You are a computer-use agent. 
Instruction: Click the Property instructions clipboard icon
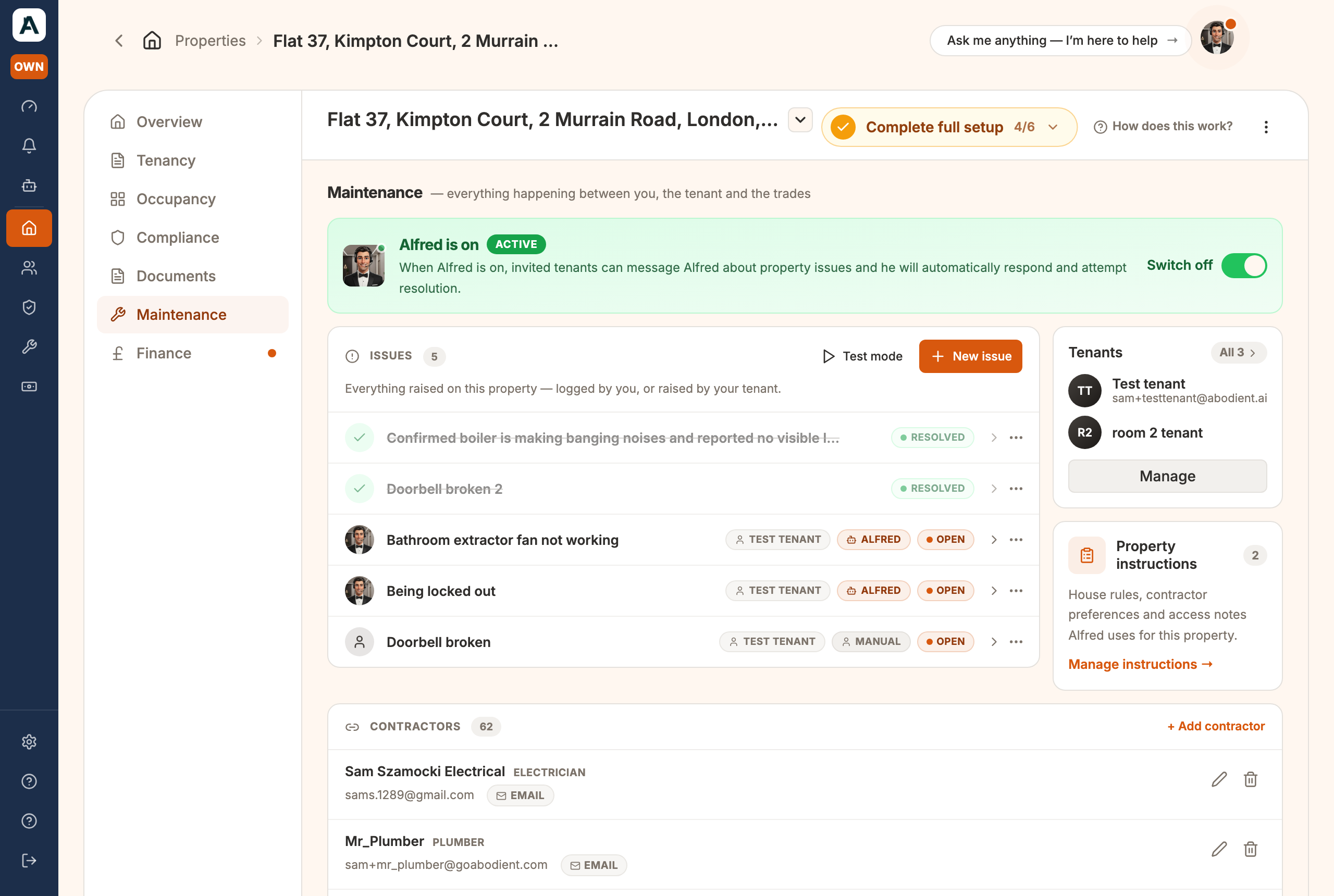1086,555
